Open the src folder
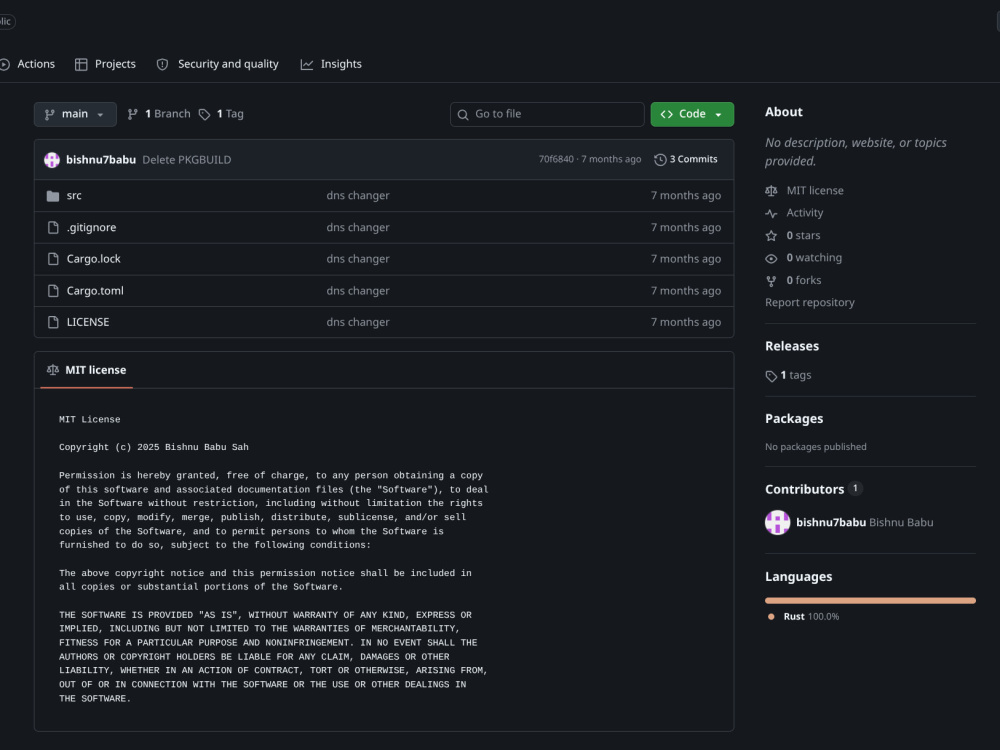The height and width of the screenshot is (750, 1000). click(74, 196)
